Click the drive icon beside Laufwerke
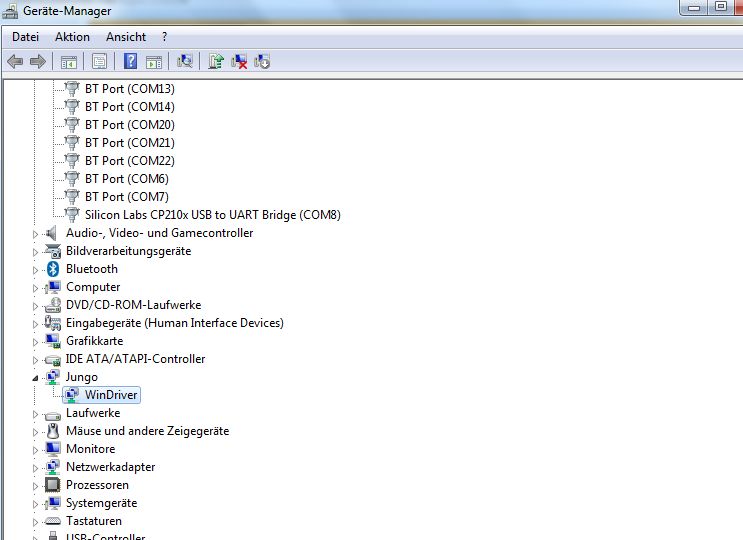Screen dimensions: 743x540 (x=53, y=415)
